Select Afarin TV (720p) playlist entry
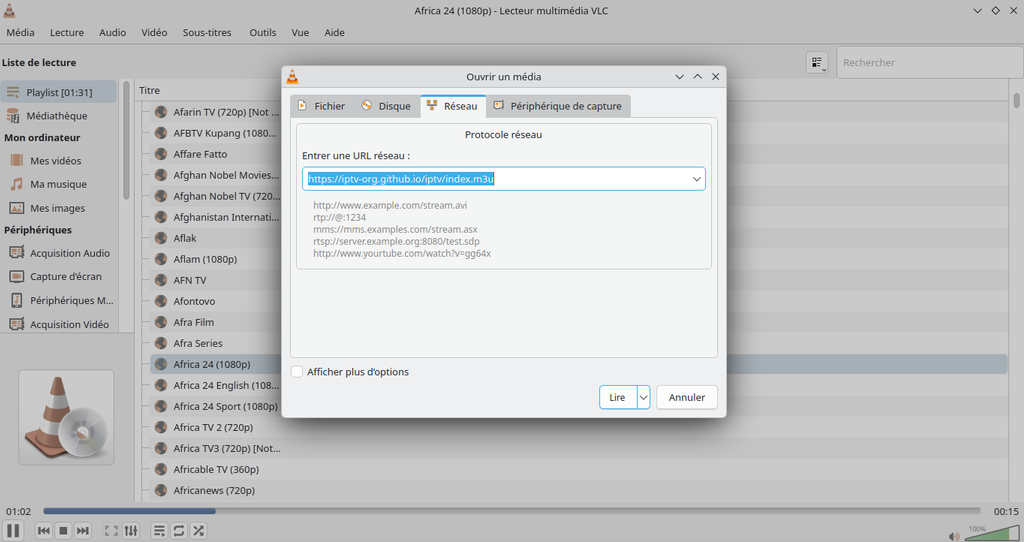The image size is (1024, 542). point(225,112)
